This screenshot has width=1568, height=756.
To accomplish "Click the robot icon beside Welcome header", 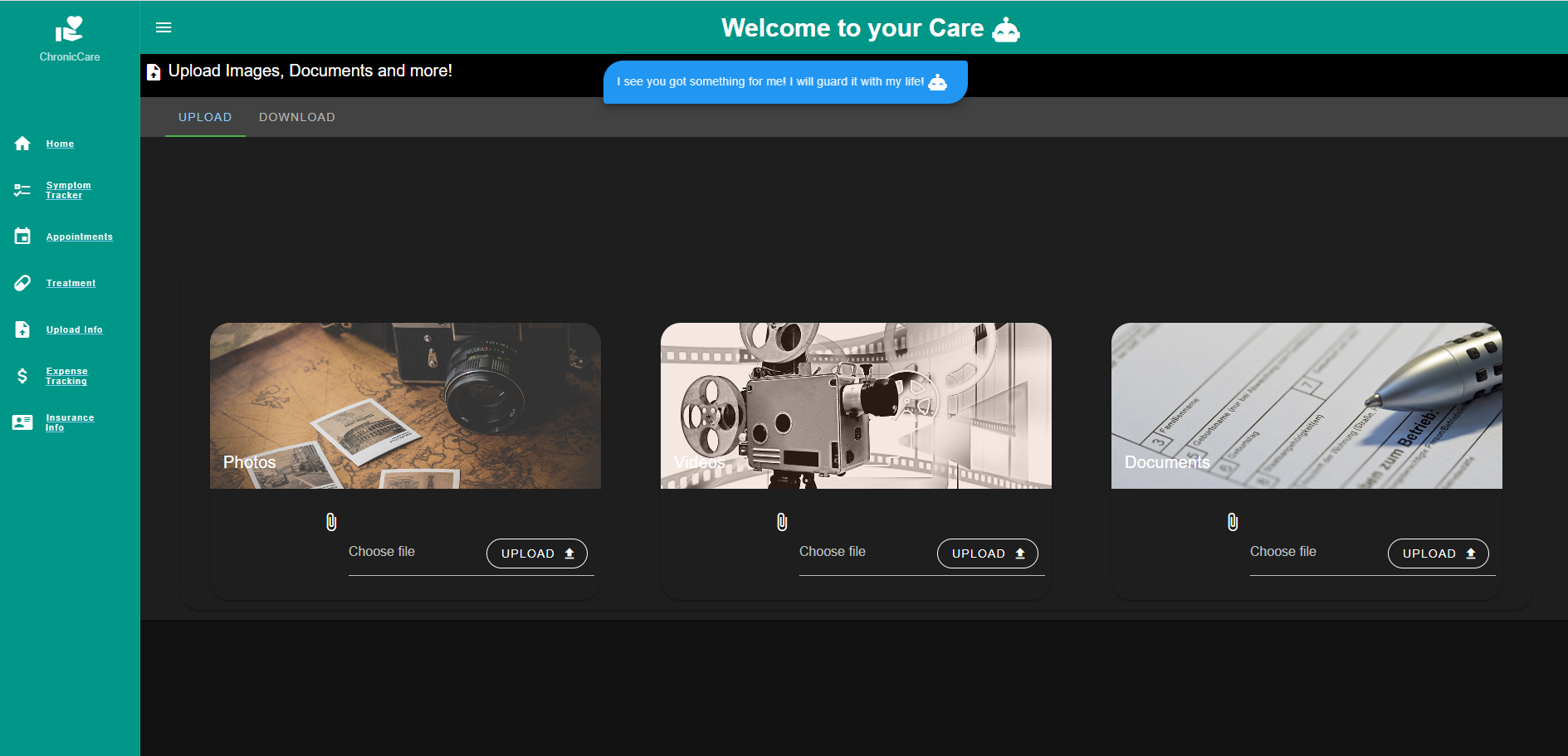I will (x=1006, y=30).
